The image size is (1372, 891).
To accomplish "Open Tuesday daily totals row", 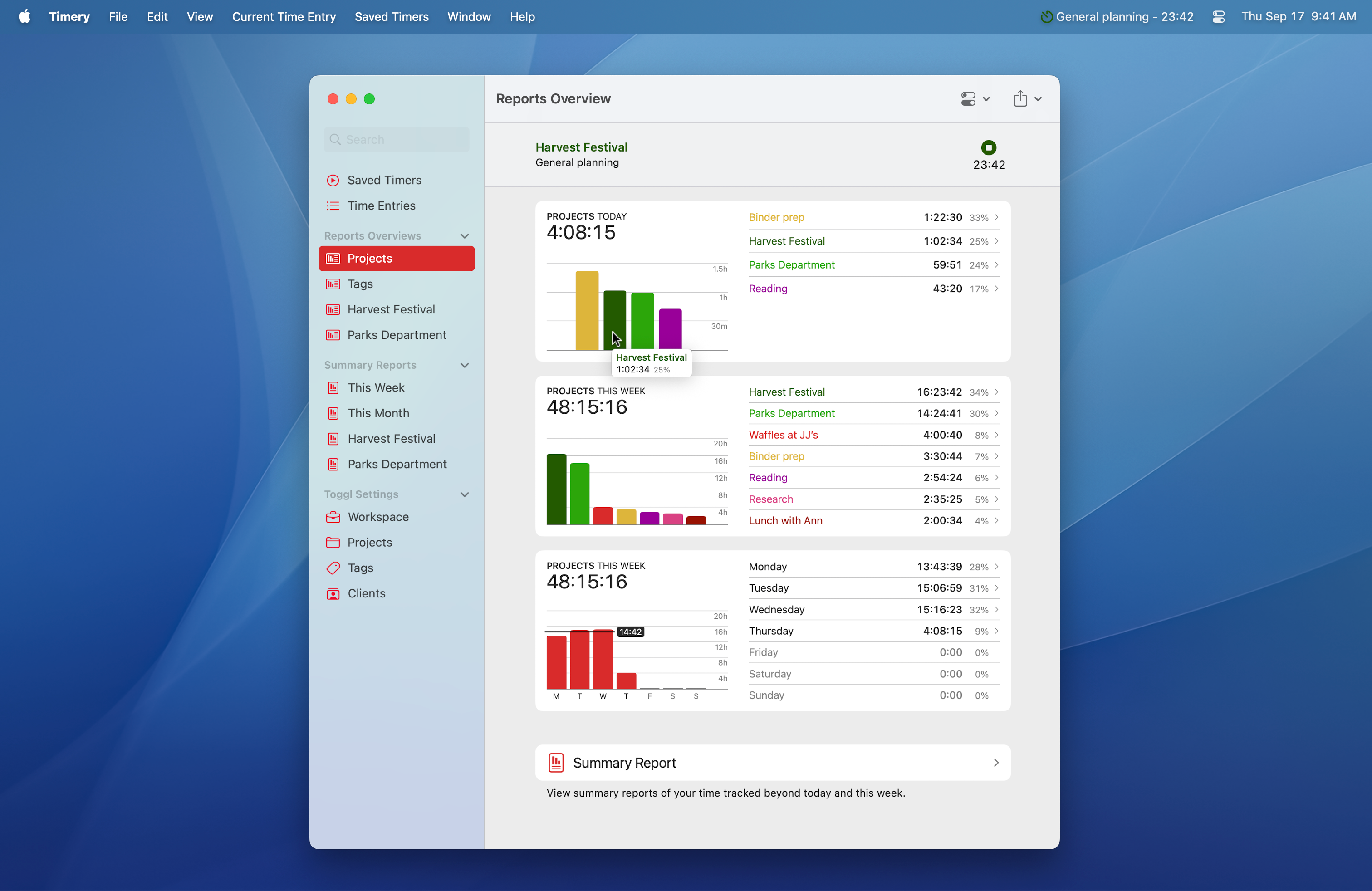I will [x=873, y=588].
